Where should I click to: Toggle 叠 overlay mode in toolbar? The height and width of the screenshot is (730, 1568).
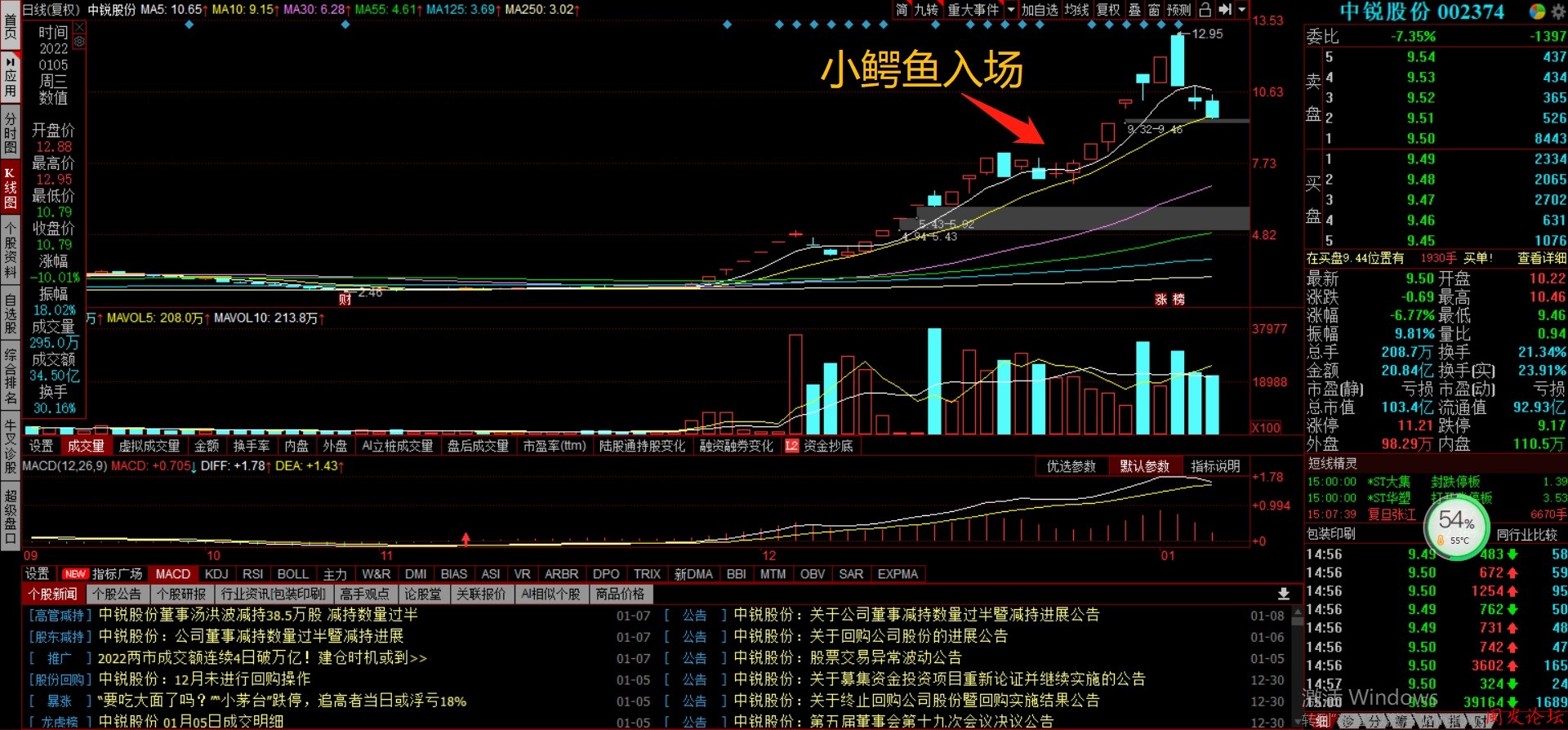click(1135, 10)
